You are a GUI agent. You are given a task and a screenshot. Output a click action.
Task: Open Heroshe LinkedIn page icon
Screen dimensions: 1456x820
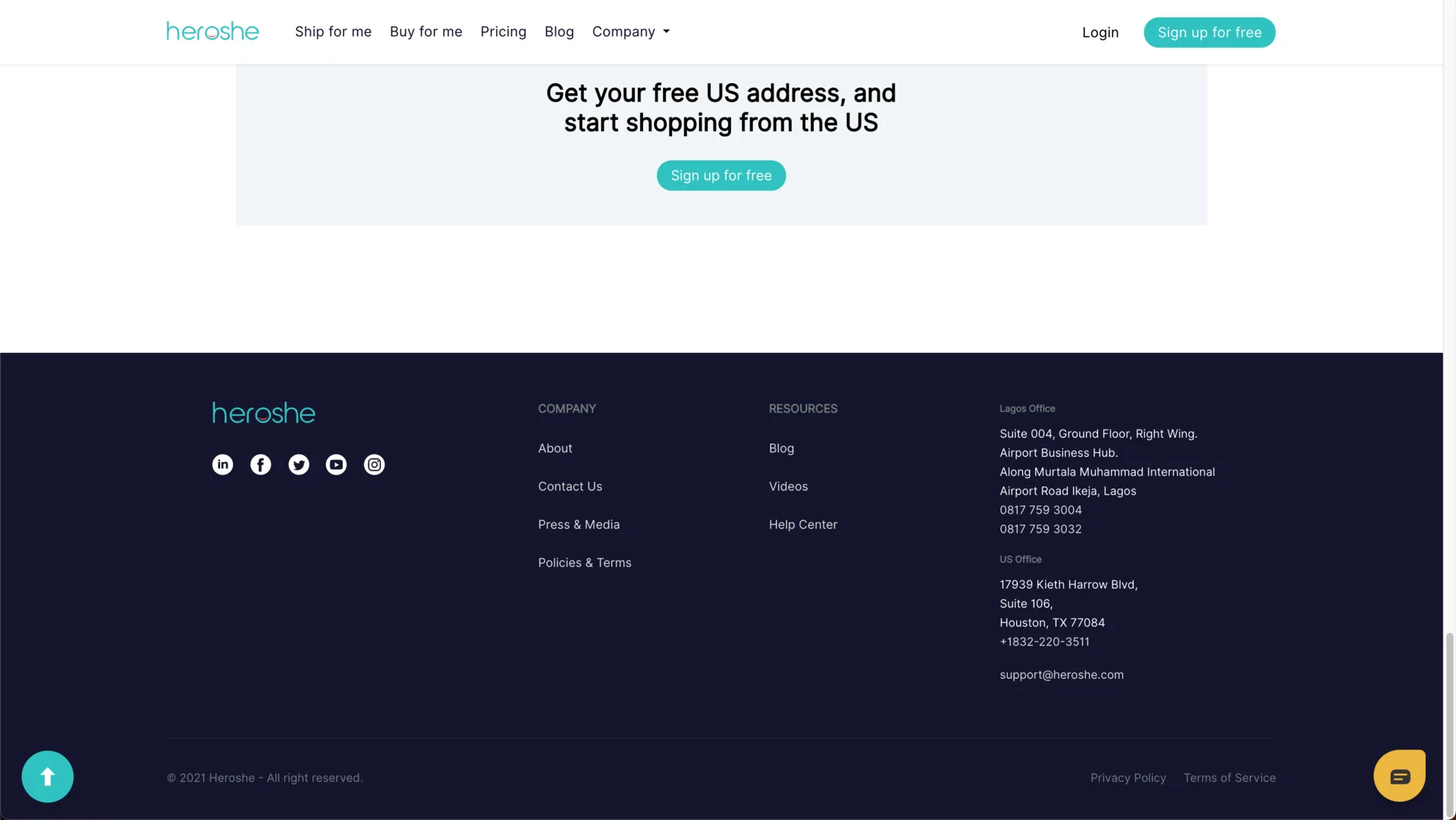click(x=222, y=464)
